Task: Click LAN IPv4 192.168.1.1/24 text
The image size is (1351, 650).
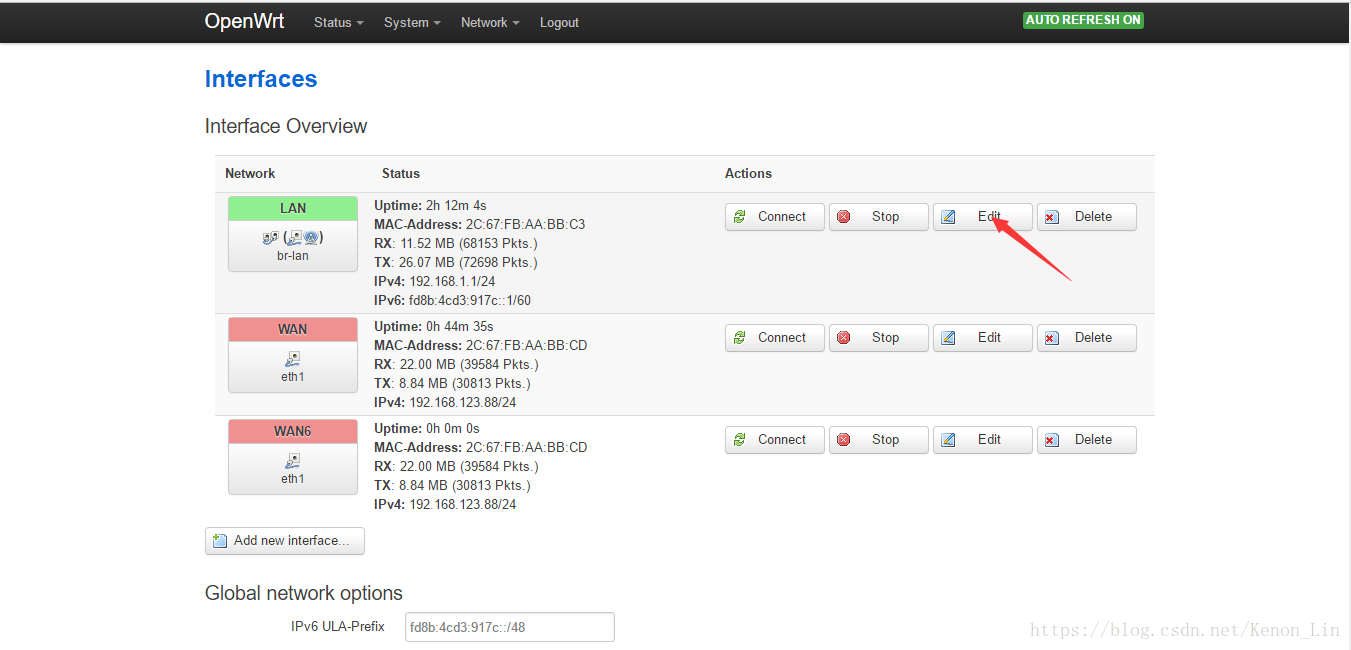Action: (434, 282)
